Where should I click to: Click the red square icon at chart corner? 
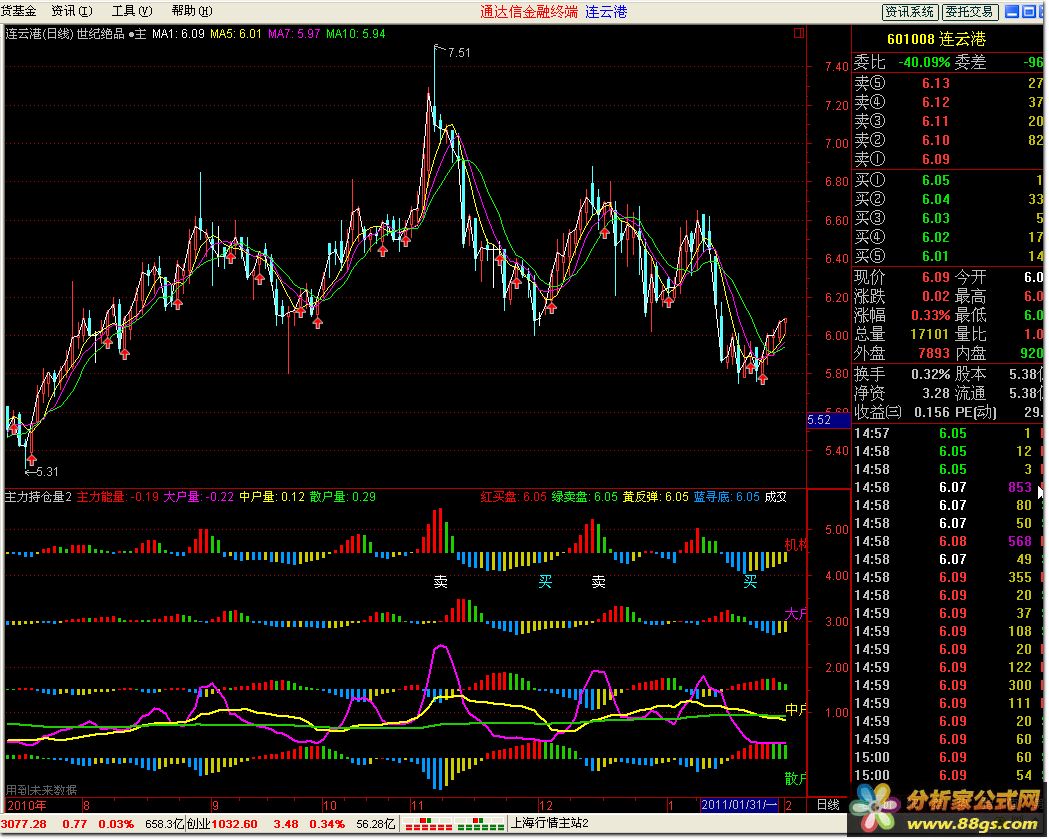[x=798, y=33]
